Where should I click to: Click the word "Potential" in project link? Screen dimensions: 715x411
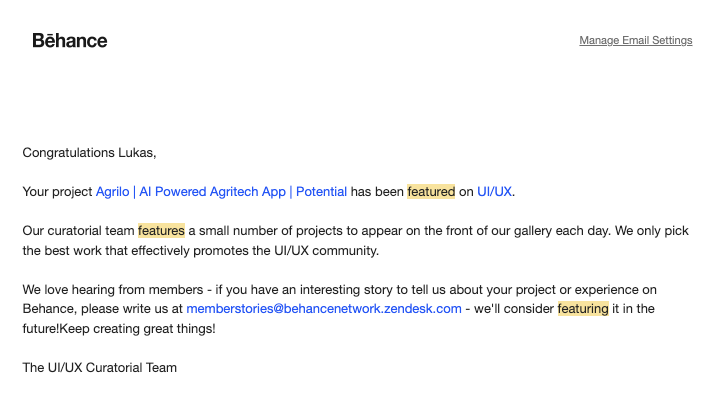tap(321, 192)
